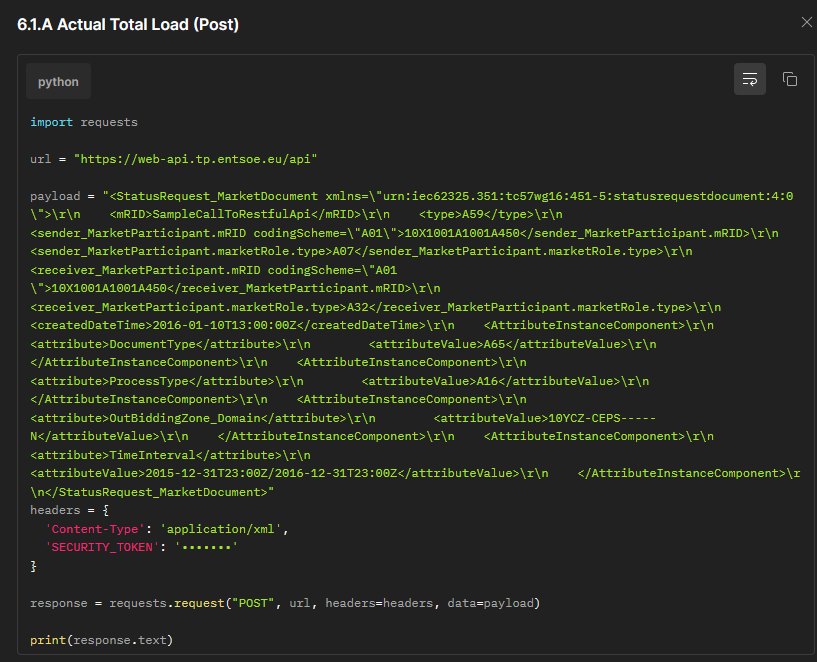This screenshot has height=662, width=817.
Task: Click the web-api.tp.entsoe.eu URL string
Action: coord(195,159)
